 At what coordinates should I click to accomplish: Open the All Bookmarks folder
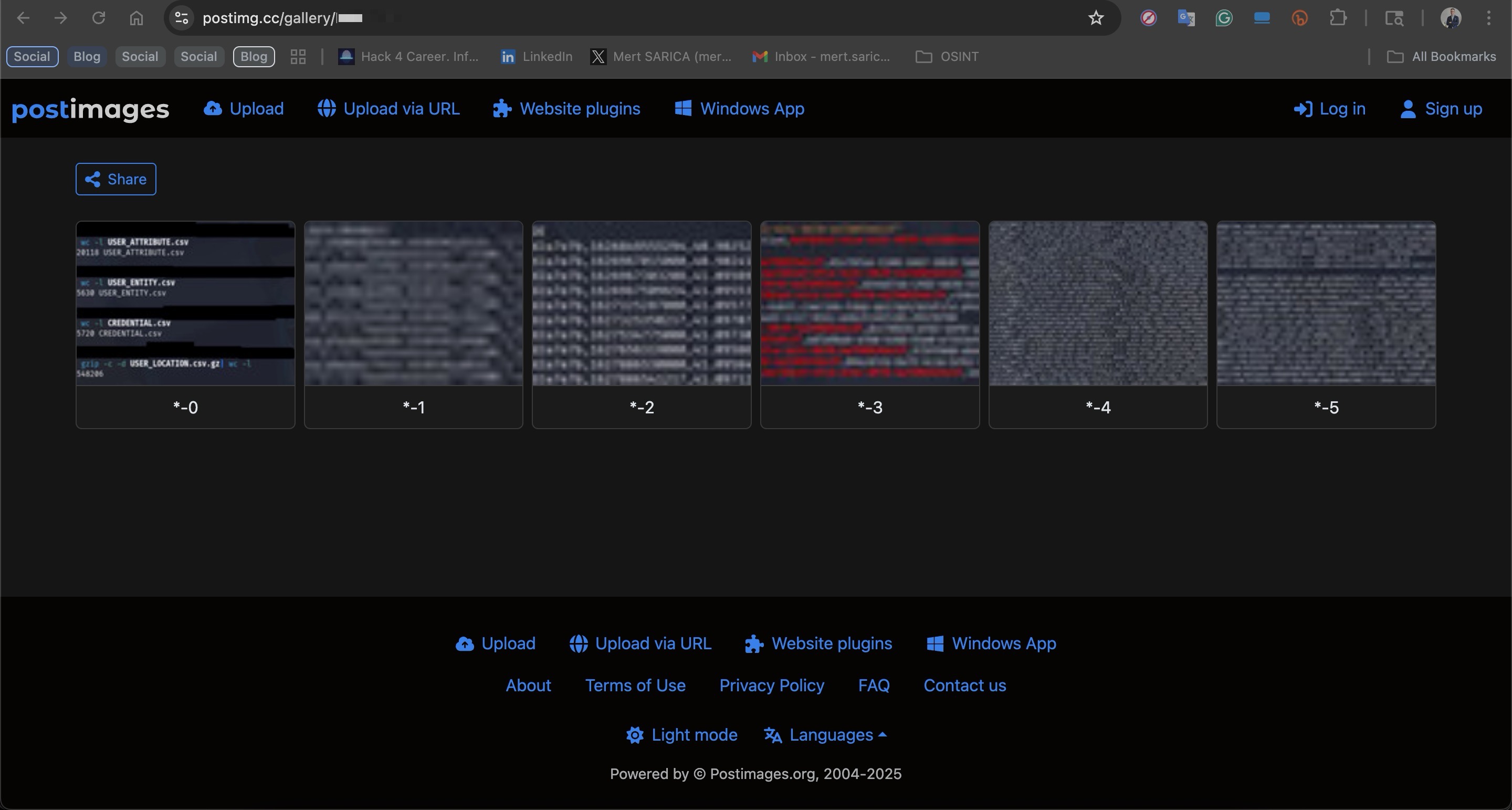(x=1441, y=57)
